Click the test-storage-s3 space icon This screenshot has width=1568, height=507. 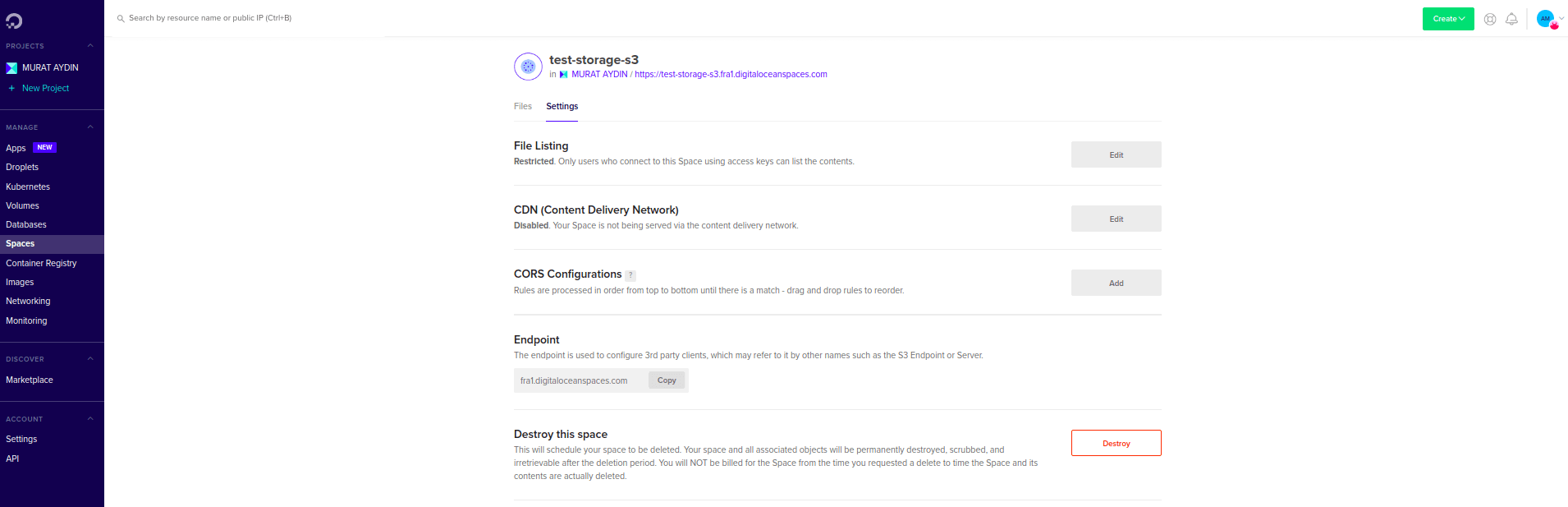(x=528, y=67)
